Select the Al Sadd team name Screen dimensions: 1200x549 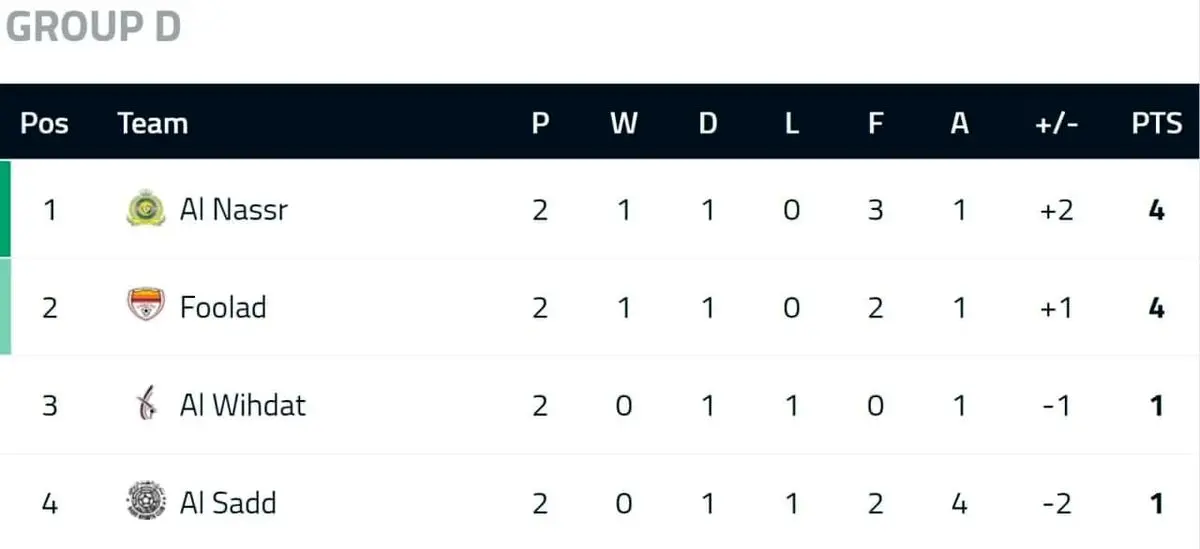228,501
